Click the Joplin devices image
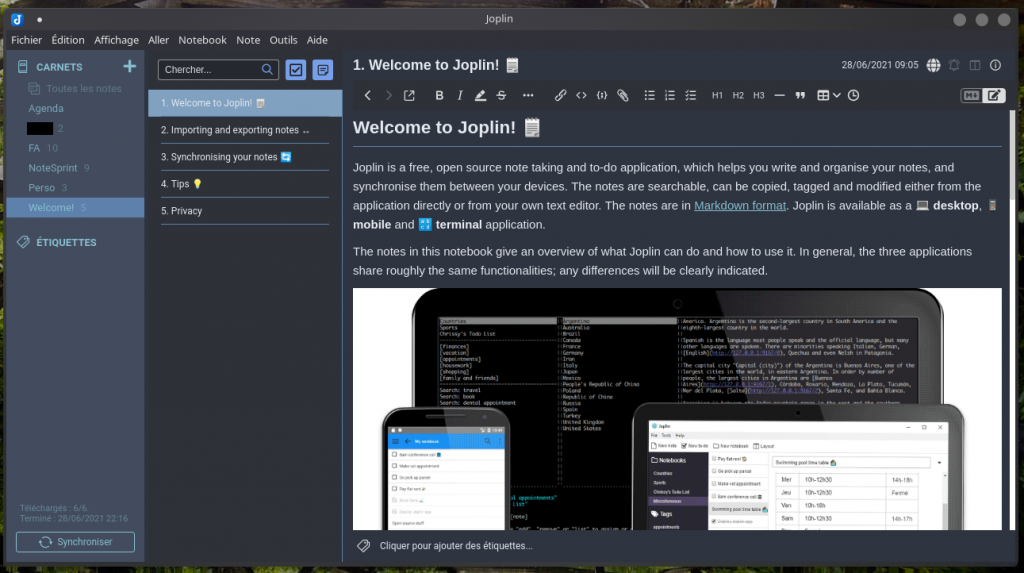Image resolution: width=1024 pixels, height=573 pixels. coord(677,409)
